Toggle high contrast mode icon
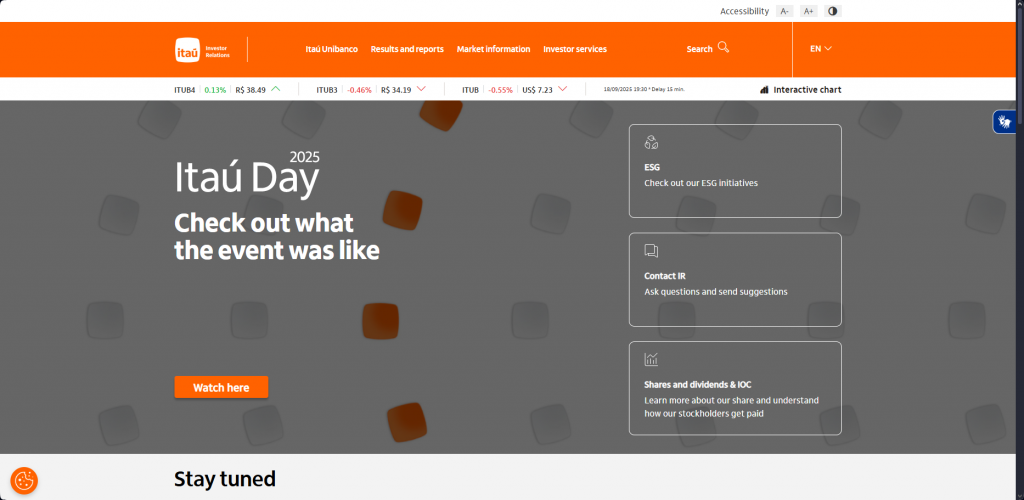This screenshot has width=1024, height=500. (832, 11)
